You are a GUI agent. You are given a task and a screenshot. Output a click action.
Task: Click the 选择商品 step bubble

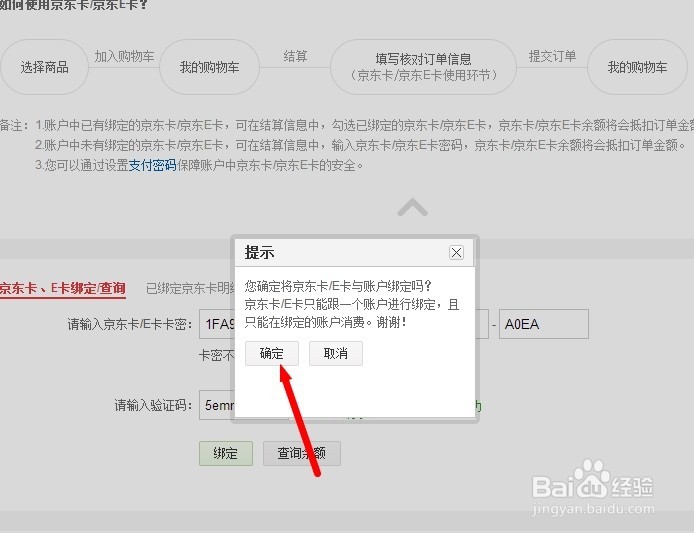[45, 67]
